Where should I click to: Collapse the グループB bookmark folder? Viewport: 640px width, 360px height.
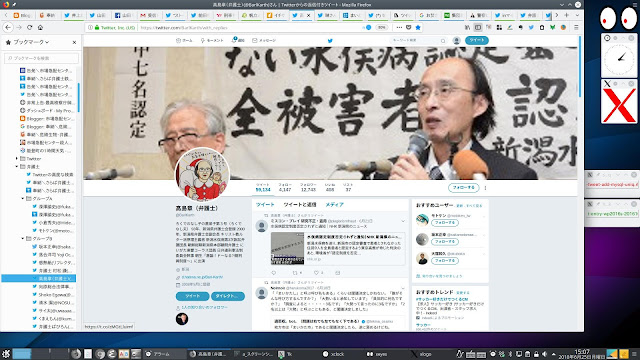23,238
